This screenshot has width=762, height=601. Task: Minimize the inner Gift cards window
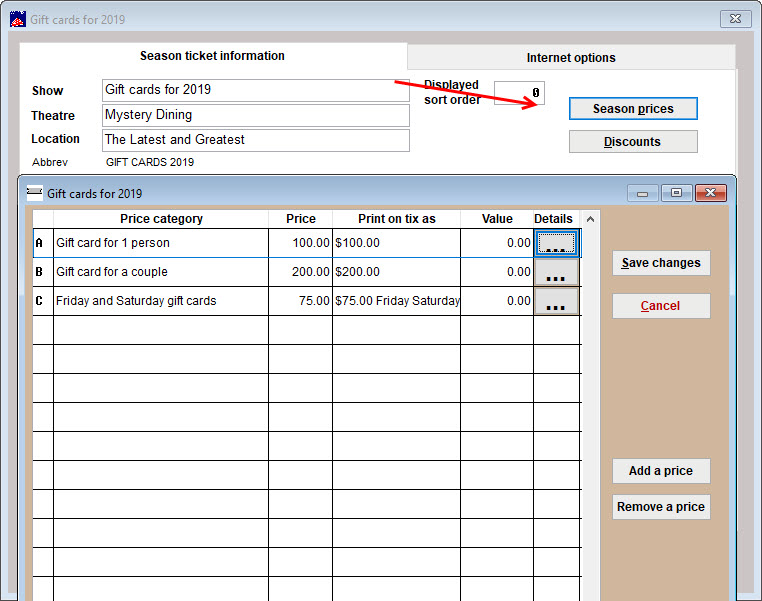click(642, 193)
